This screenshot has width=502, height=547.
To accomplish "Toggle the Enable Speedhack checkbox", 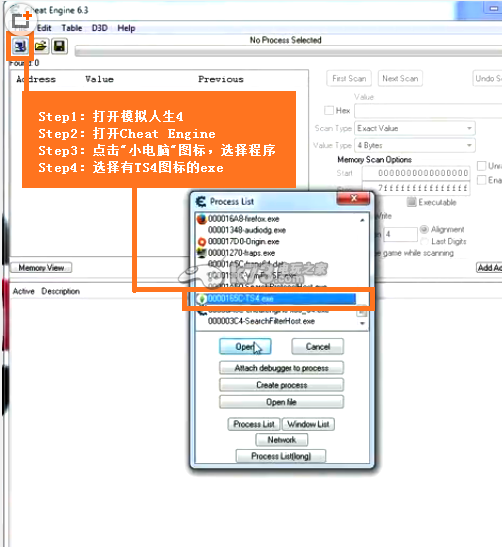I will [481, 180].
